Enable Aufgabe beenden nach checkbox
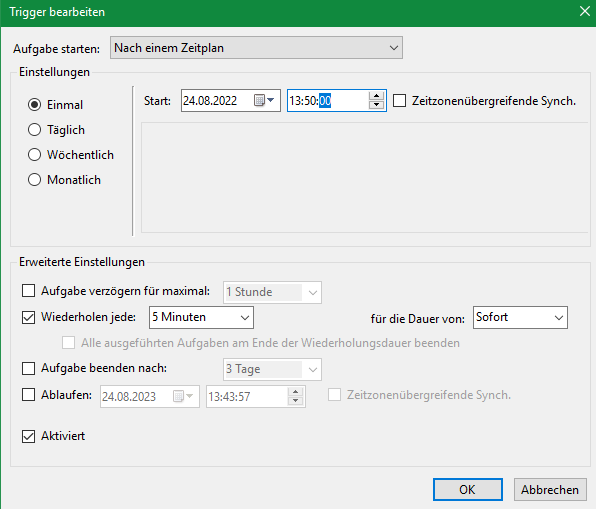The height and width of the screenshot is (509, 596). (29, 368)
